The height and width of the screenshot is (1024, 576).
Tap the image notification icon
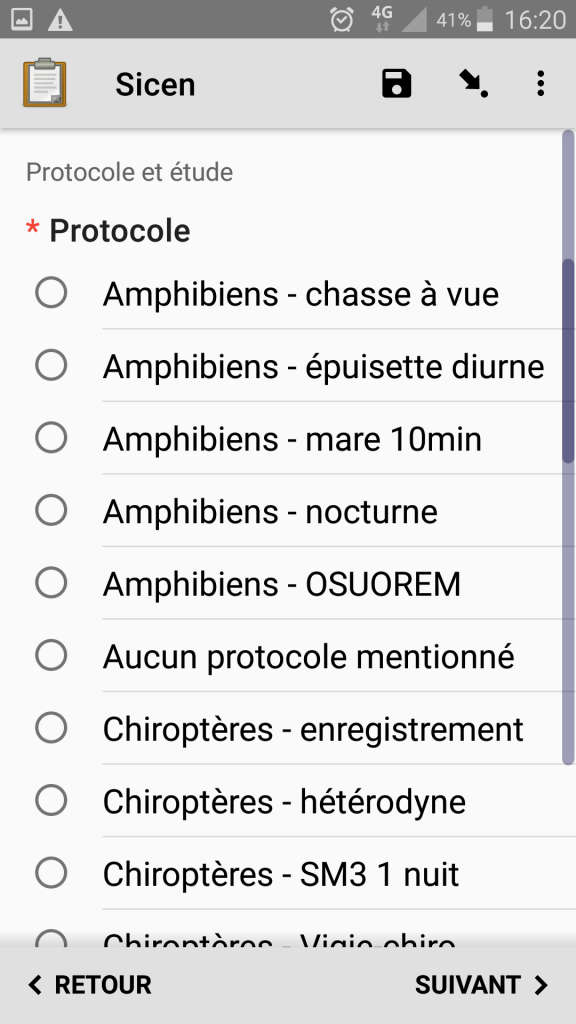click(x=22, y=20)
